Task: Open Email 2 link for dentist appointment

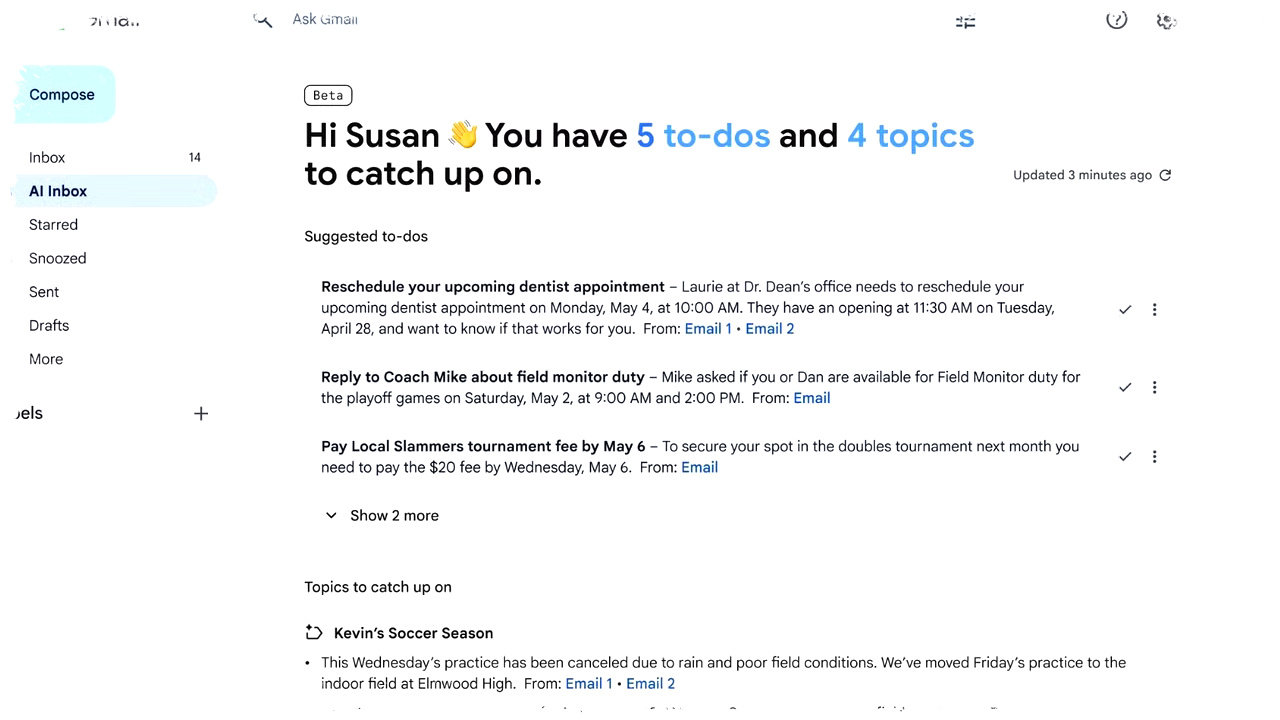Action: tap(769, 329)
